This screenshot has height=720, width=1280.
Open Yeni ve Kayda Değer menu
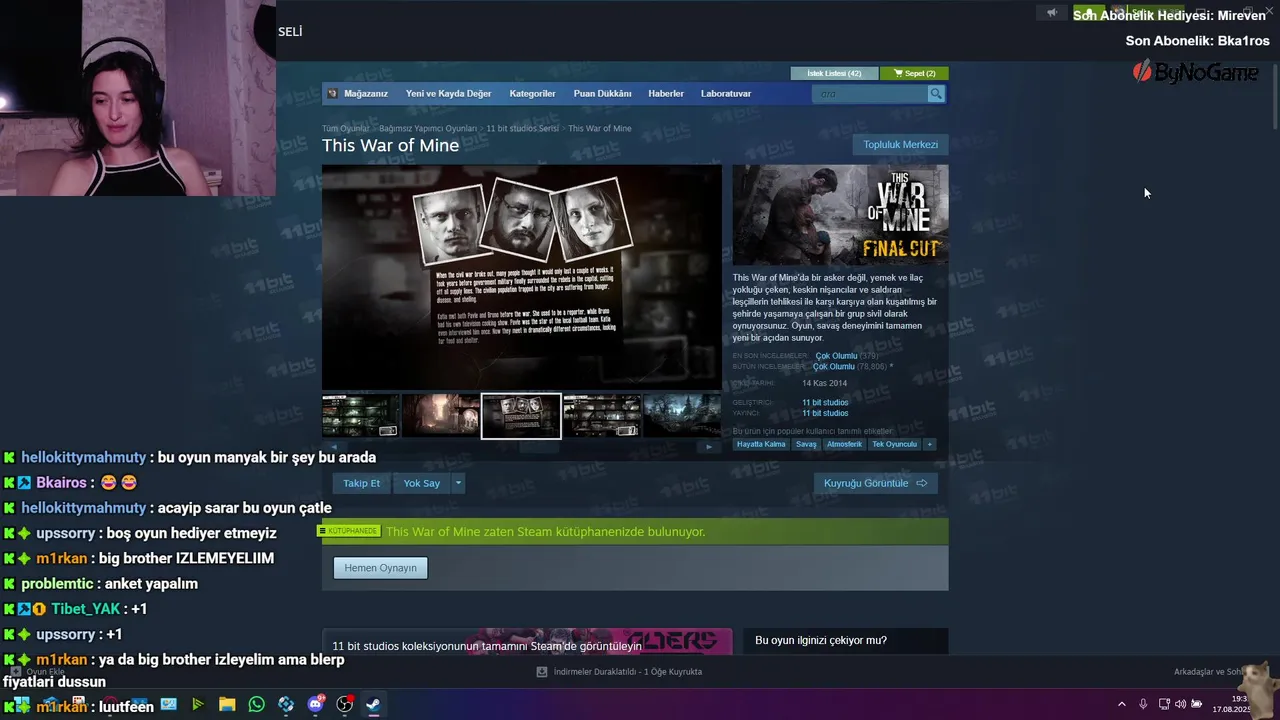point(448,93)
